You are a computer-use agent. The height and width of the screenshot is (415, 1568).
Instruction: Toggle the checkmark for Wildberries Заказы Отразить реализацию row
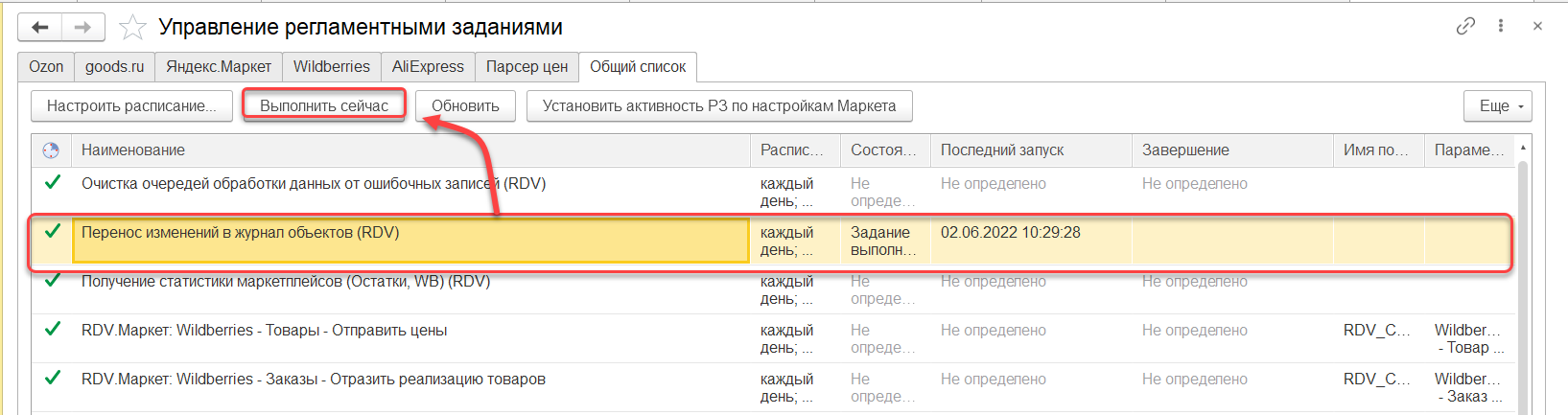53,379
